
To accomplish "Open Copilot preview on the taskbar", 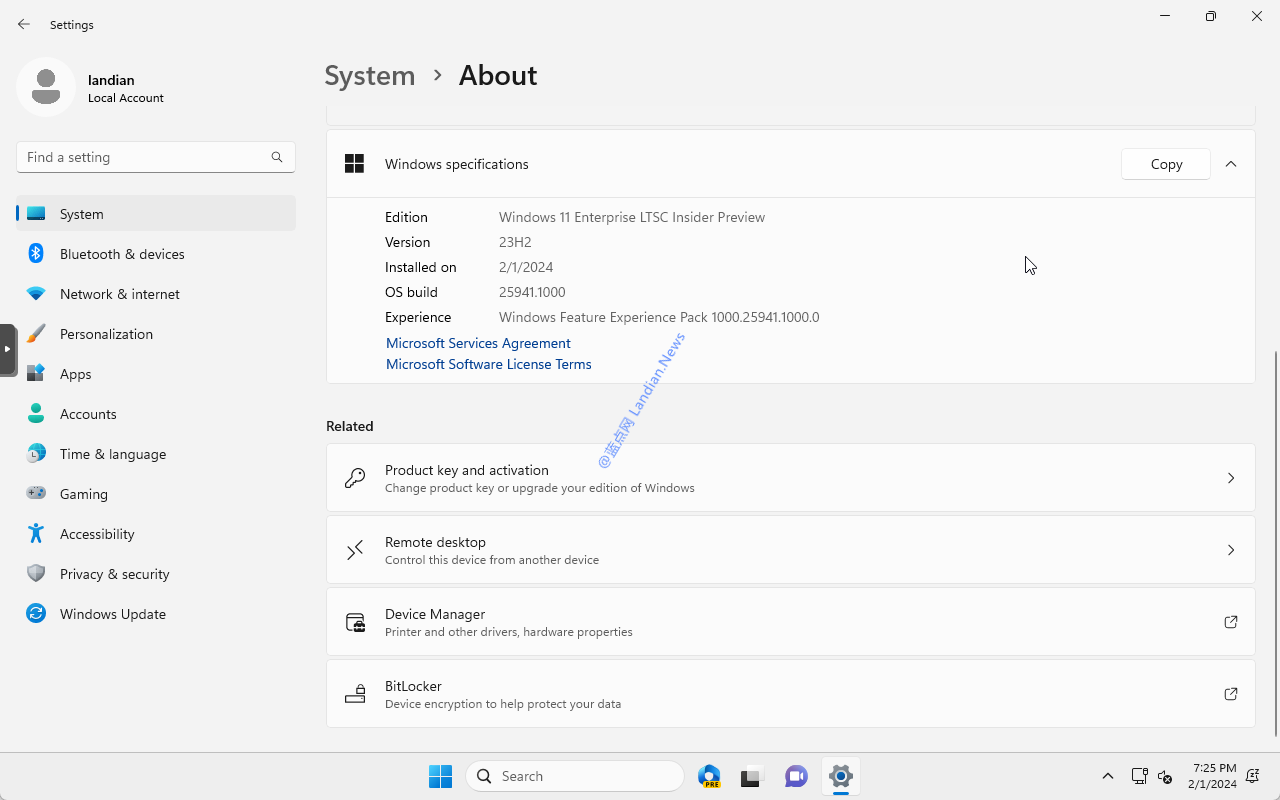I will coord(710,776).
